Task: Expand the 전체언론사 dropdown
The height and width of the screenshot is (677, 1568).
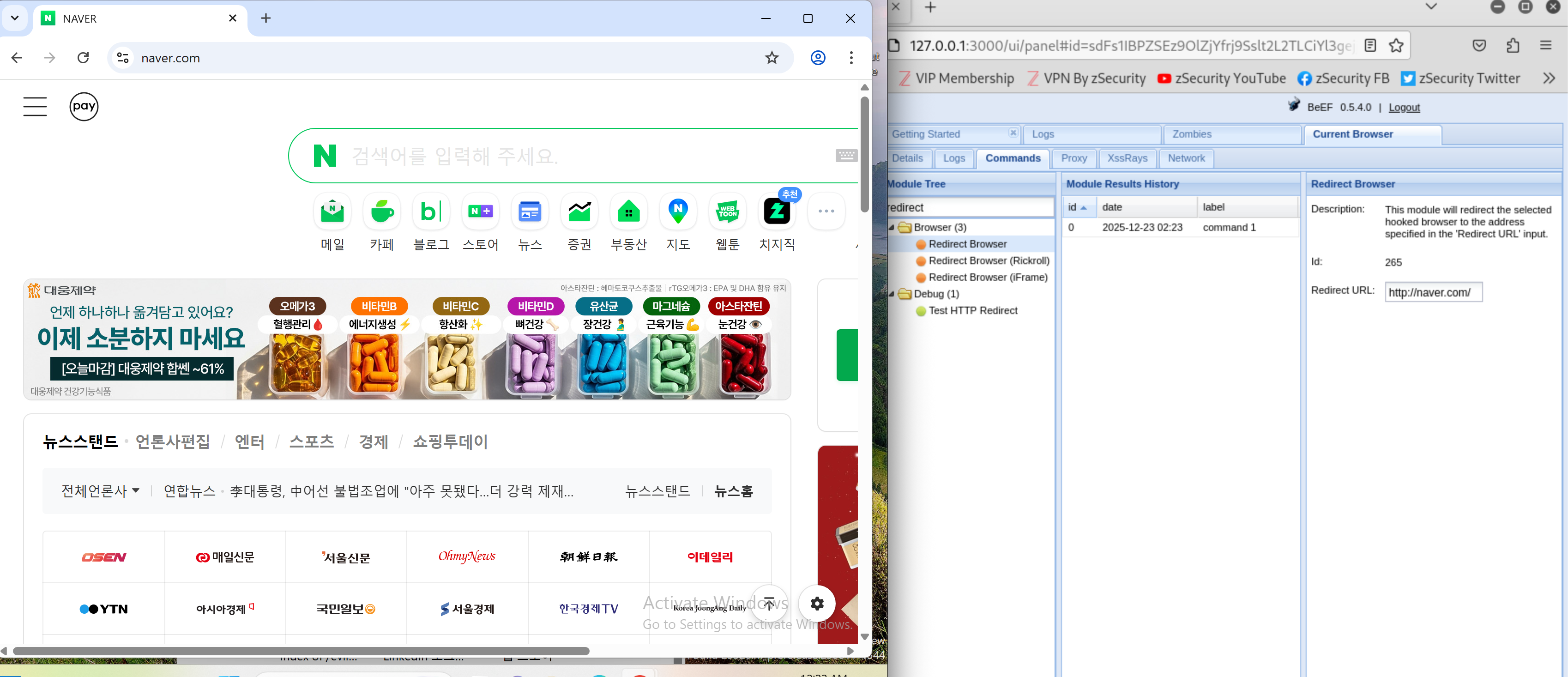Action: point(101,491)
